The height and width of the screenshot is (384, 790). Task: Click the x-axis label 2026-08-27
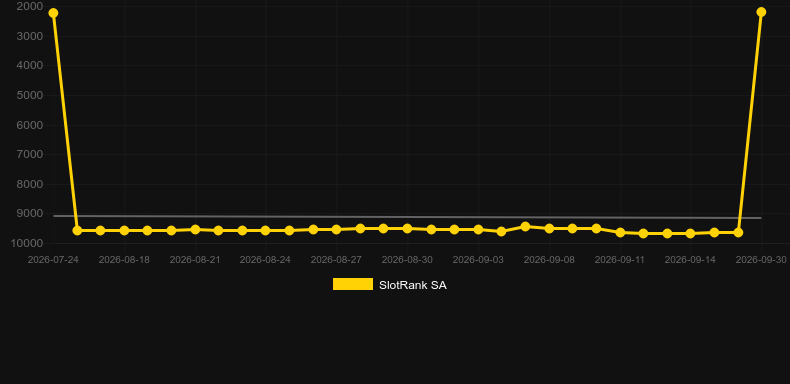click(336, 260)
